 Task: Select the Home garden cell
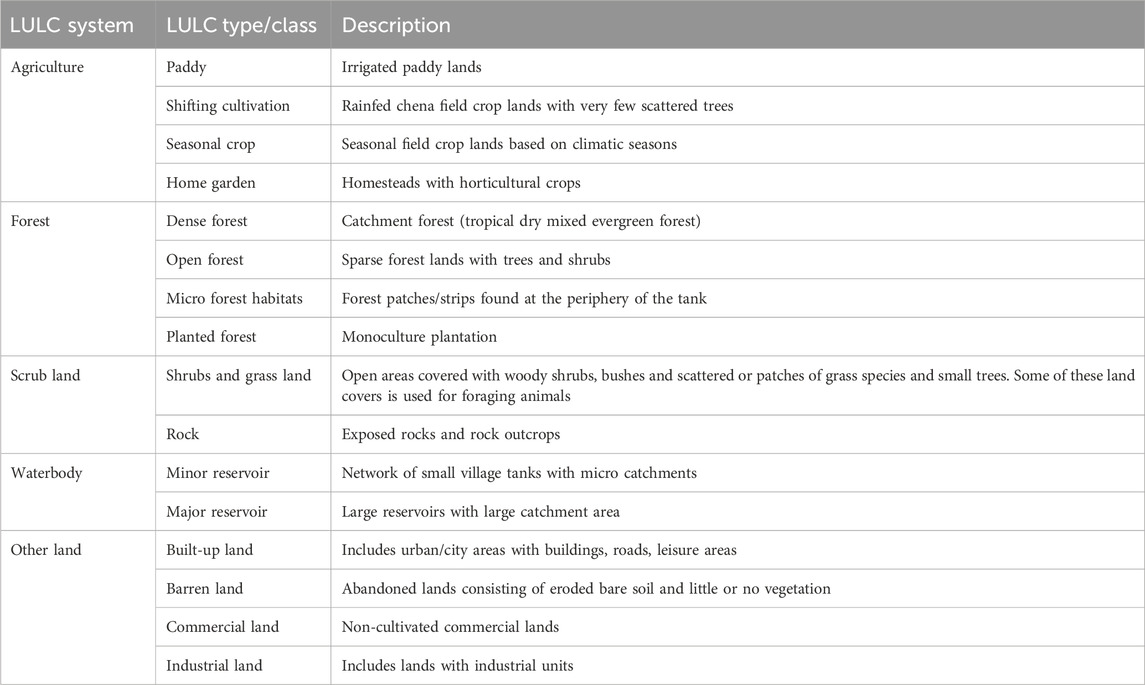(x=243, y=183)
